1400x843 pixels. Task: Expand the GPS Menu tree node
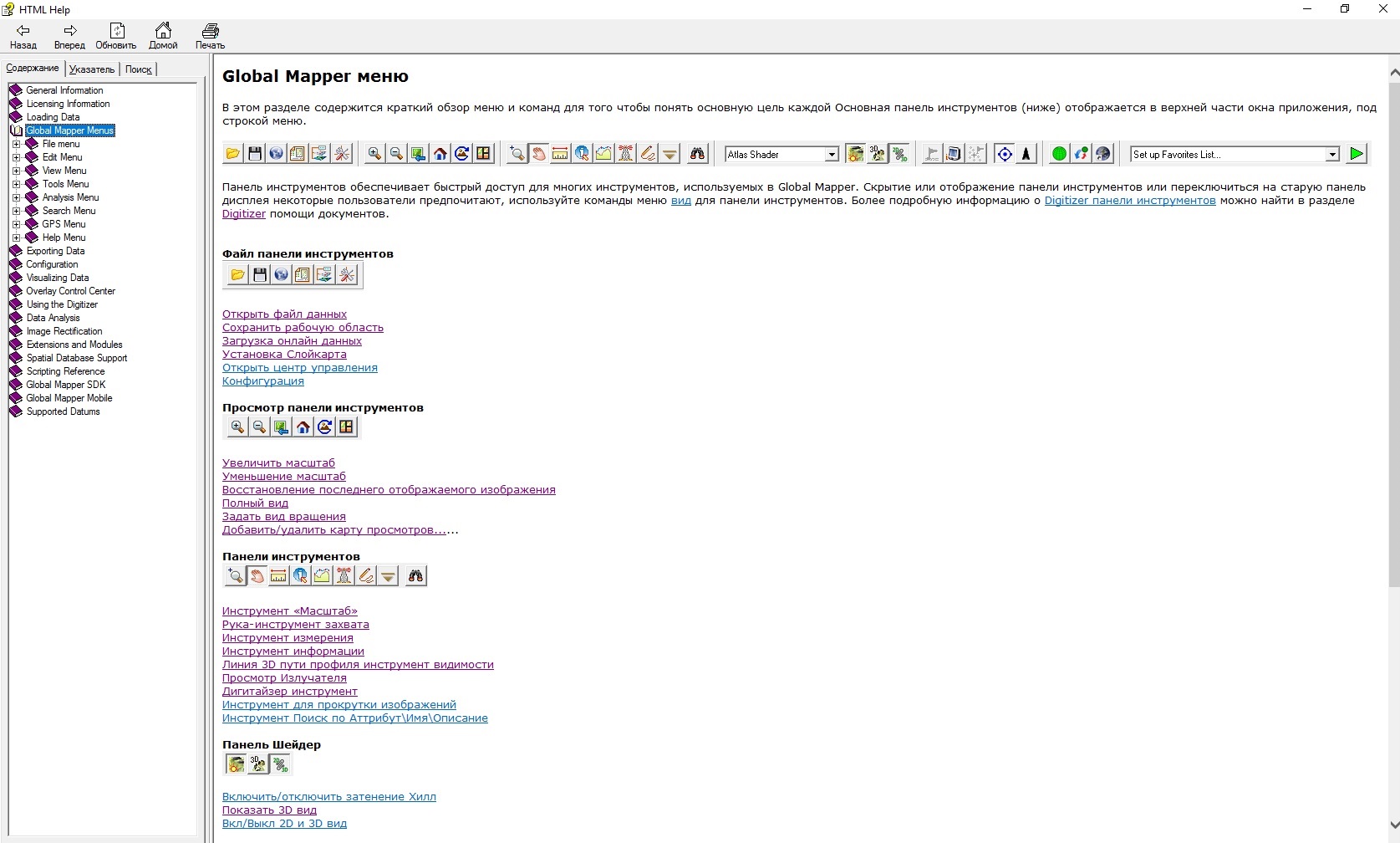pyautogui.click(x=16, y=224)
